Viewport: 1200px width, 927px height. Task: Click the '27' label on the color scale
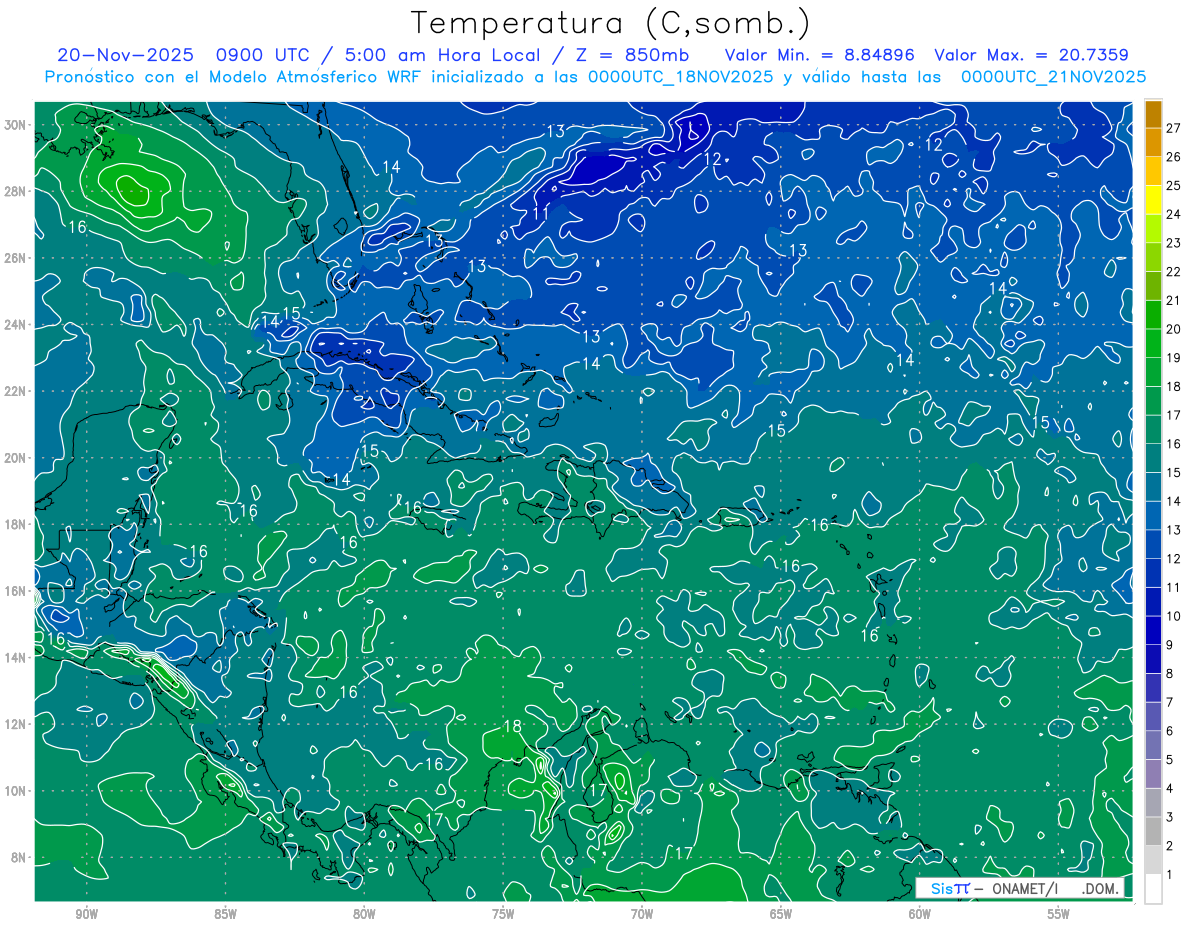click(1173, 127)
